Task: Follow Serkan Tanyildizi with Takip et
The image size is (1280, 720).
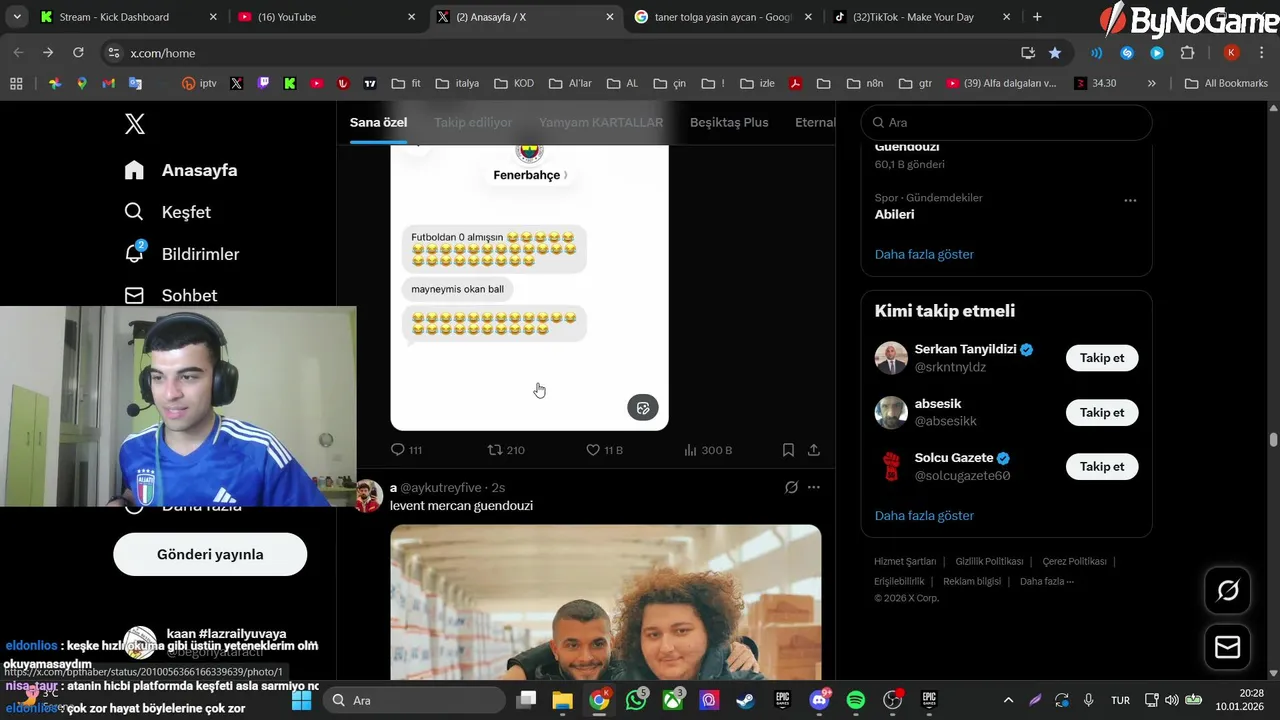Action: pos(1102,358)
